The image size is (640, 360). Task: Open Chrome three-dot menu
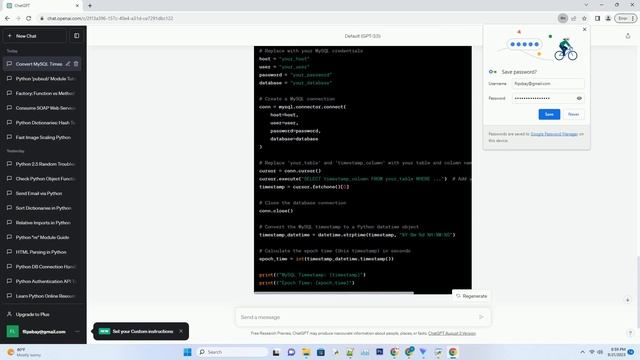tap(633, 18)
